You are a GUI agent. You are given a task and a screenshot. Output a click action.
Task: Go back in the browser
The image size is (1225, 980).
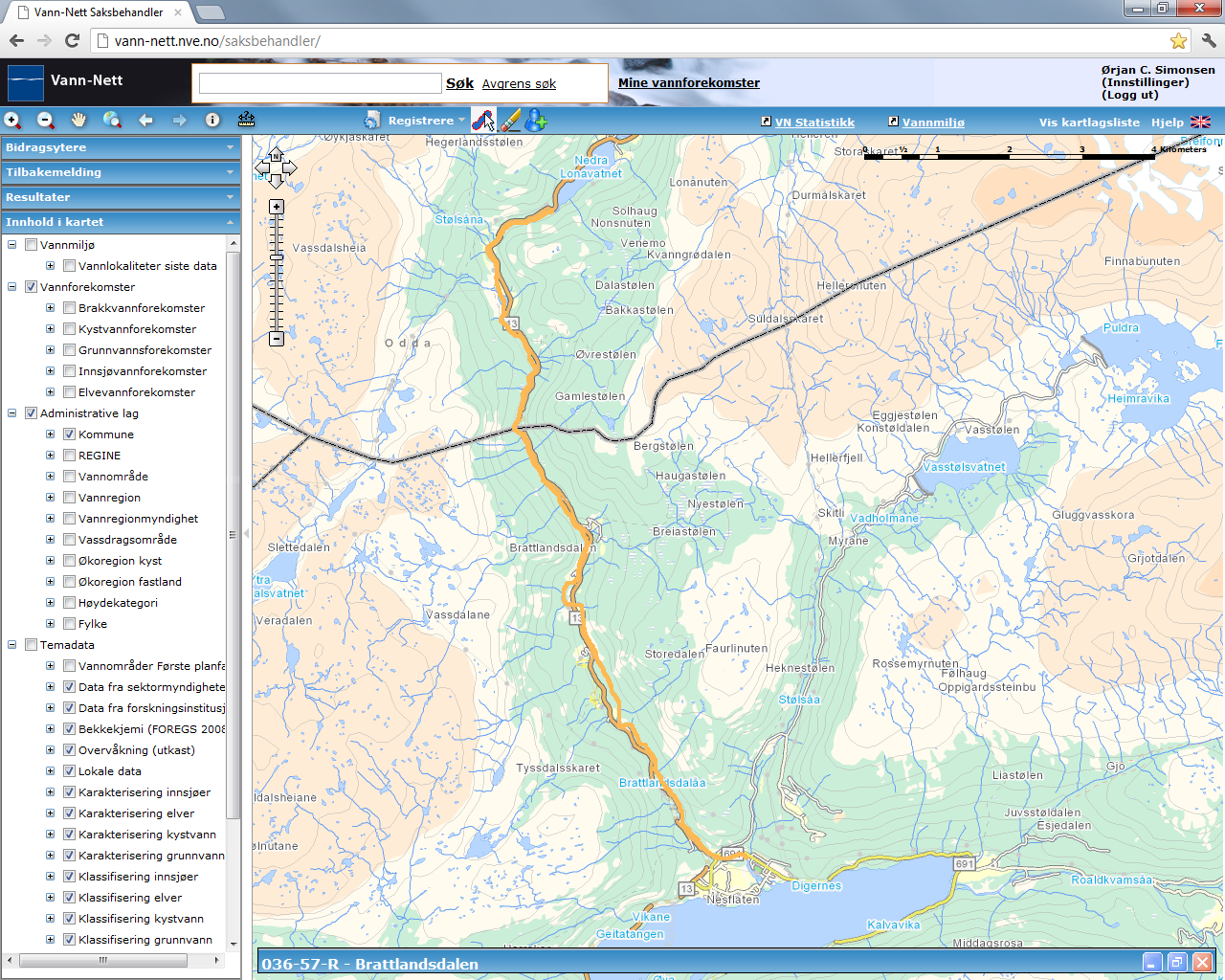[16, 41]
